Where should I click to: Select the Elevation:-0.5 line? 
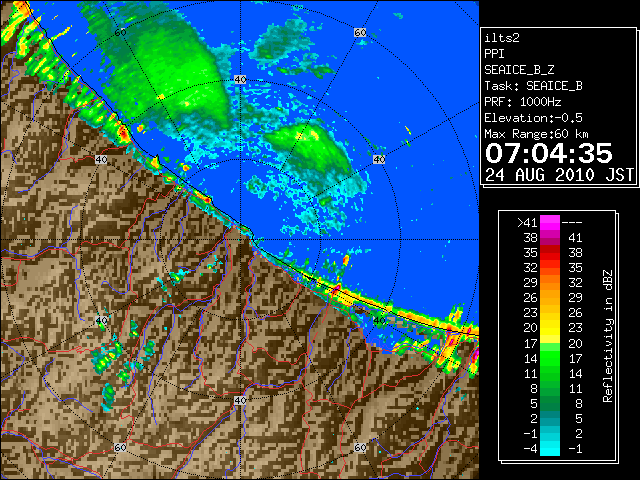[x=533, y=118]
